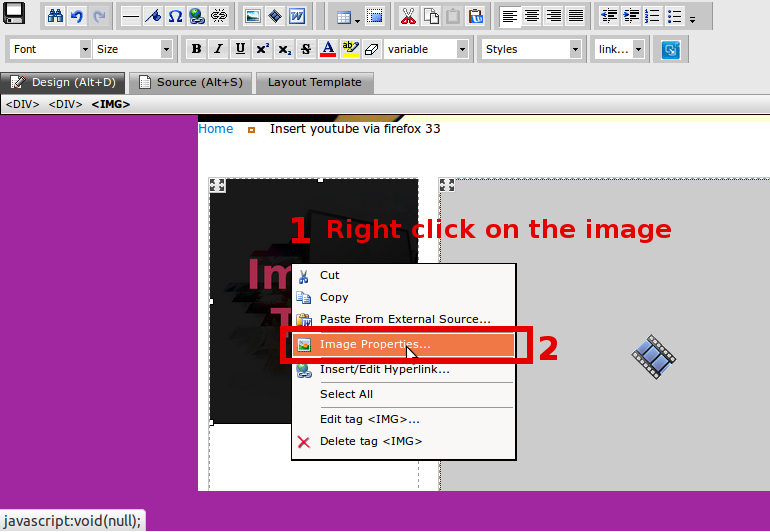Undo the last action

click(77, 16)
